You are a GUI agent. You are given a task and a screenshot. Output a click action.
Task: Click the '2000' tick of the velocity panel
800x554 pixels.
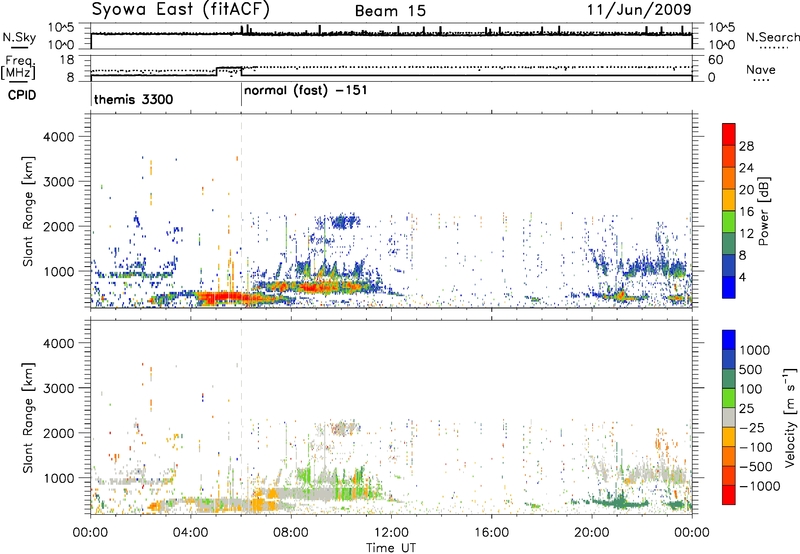(58, 433)
